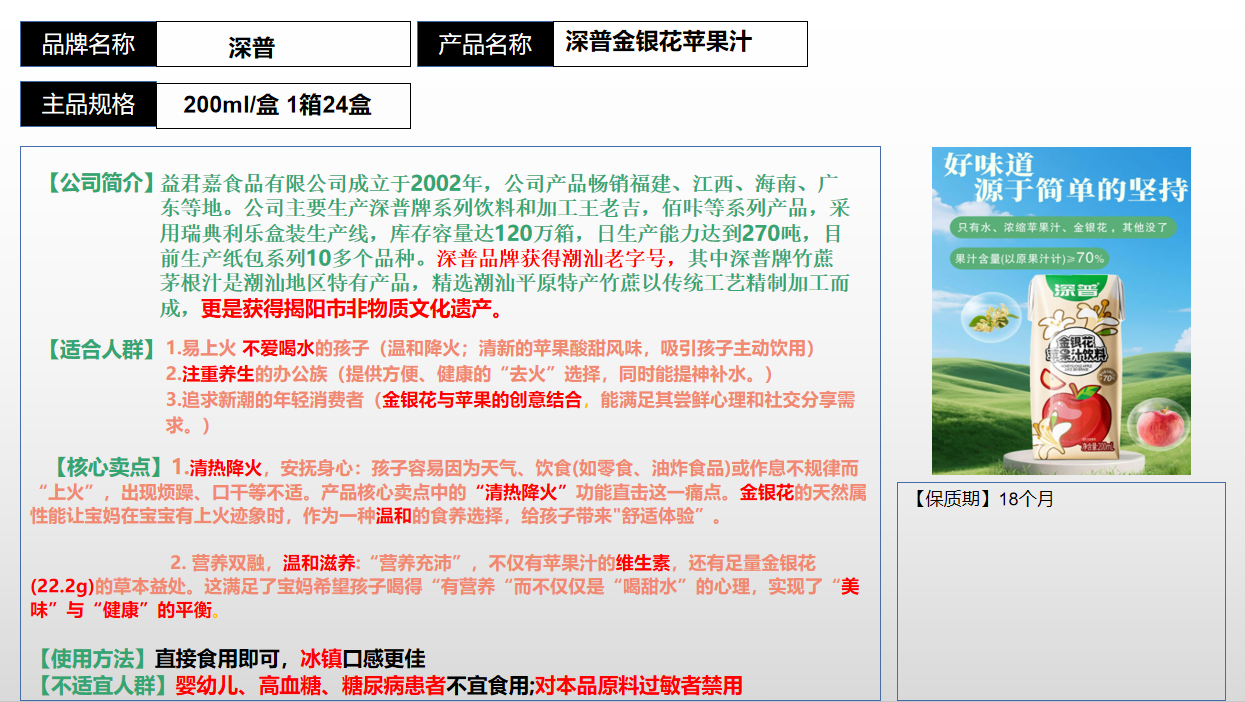
Task: Select the 70% juice content badge on carton
Action: pos(1108,377)
